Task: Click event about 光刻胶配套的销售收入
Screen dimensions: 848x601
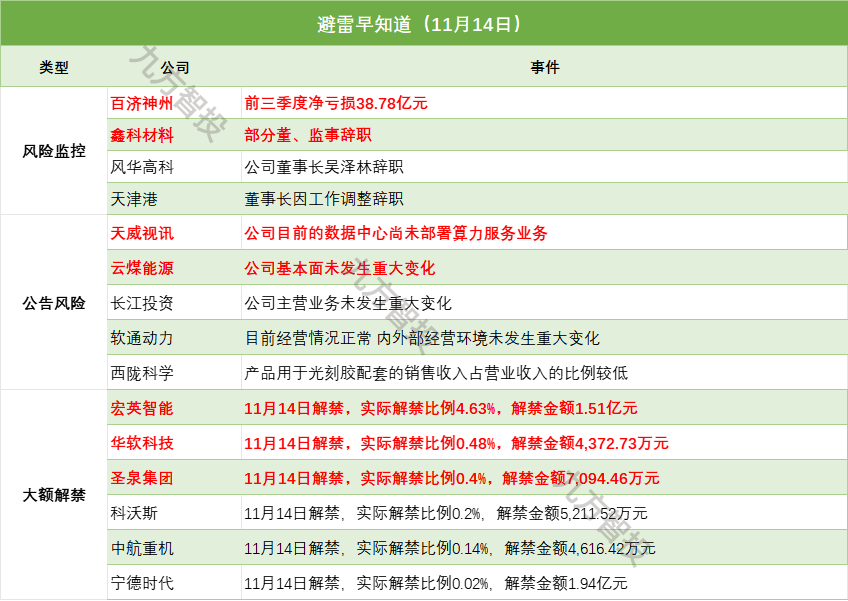Action: coord(436,373)
